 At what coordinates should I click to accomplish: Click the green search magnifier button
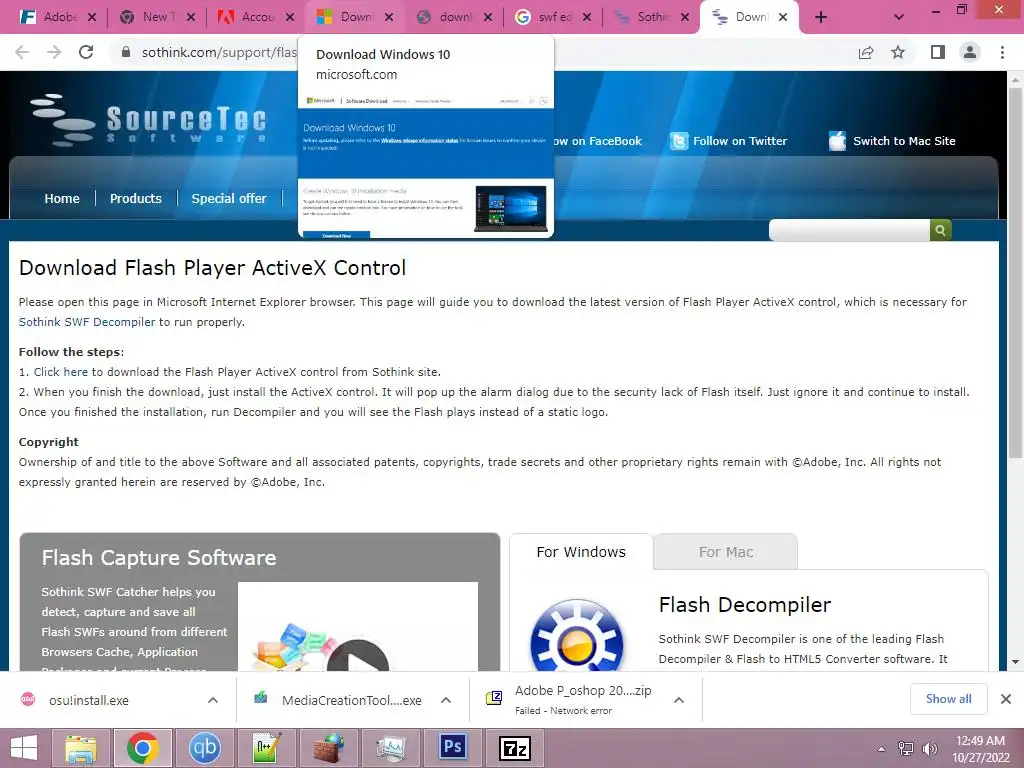(940, 230)
